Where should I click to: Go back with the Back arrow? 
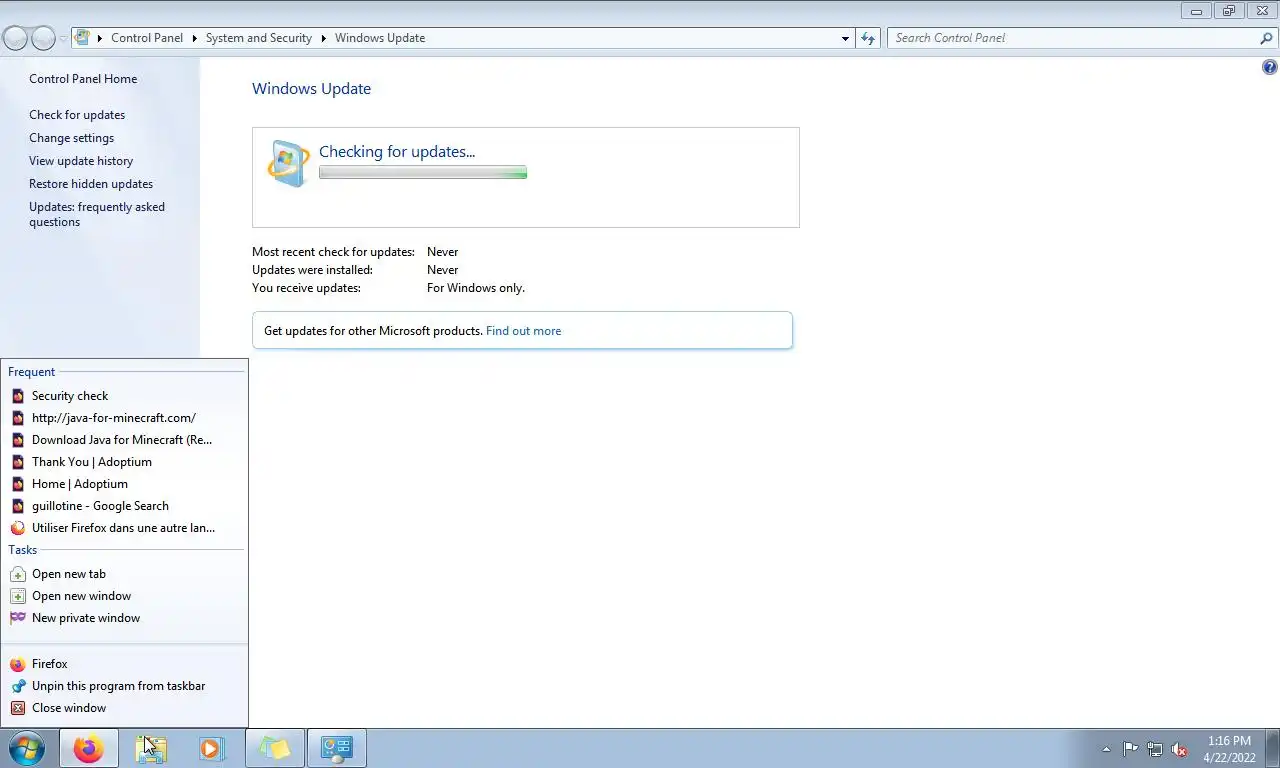pos(15,38)
